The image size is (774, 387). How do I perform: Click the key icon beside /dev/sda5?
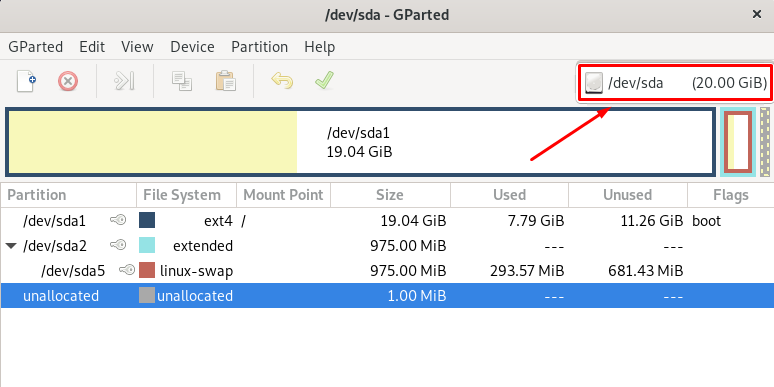pyautogui.click(x=127, y=270)
